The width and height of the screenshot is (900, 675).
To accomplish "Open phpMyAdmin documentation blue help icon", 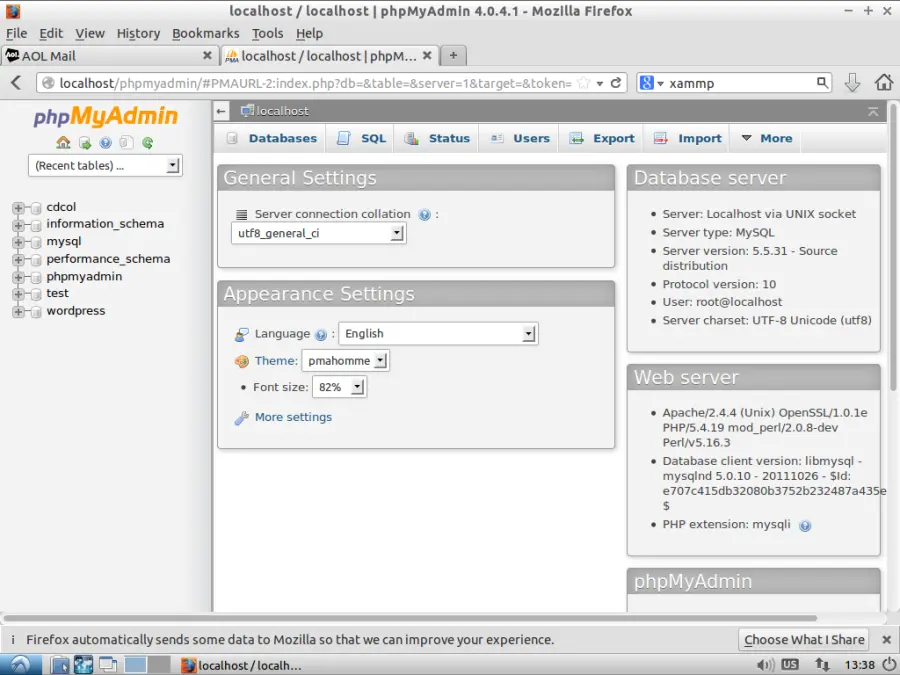I will (106, 142).
